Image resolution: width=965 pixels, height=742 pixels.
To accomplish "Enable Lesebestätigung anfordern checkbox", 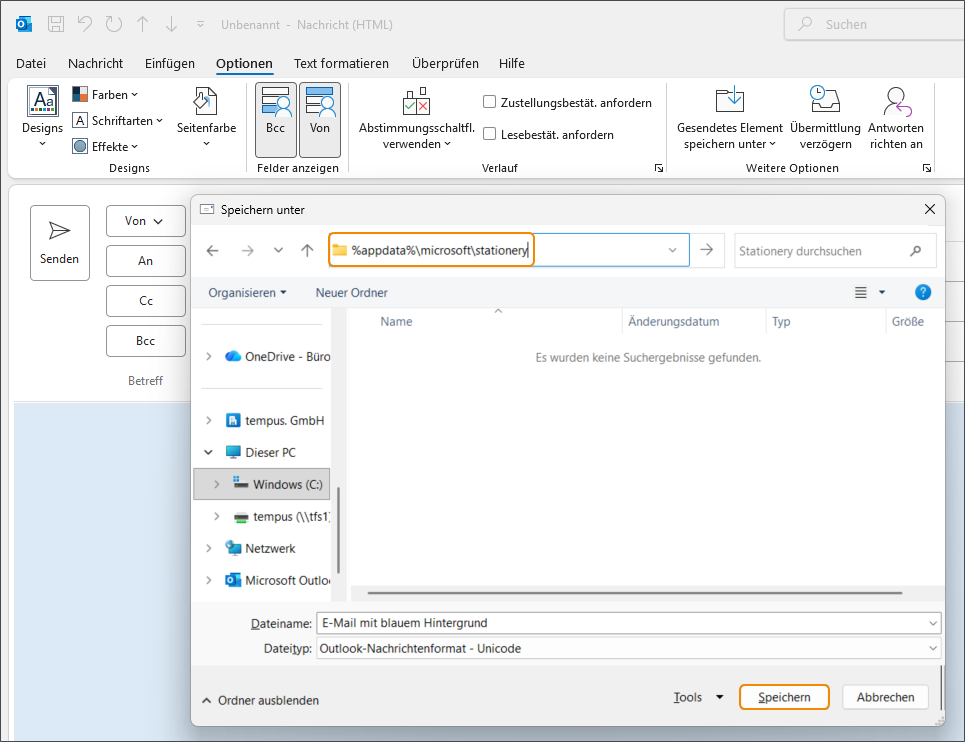I will pos(490,134).
